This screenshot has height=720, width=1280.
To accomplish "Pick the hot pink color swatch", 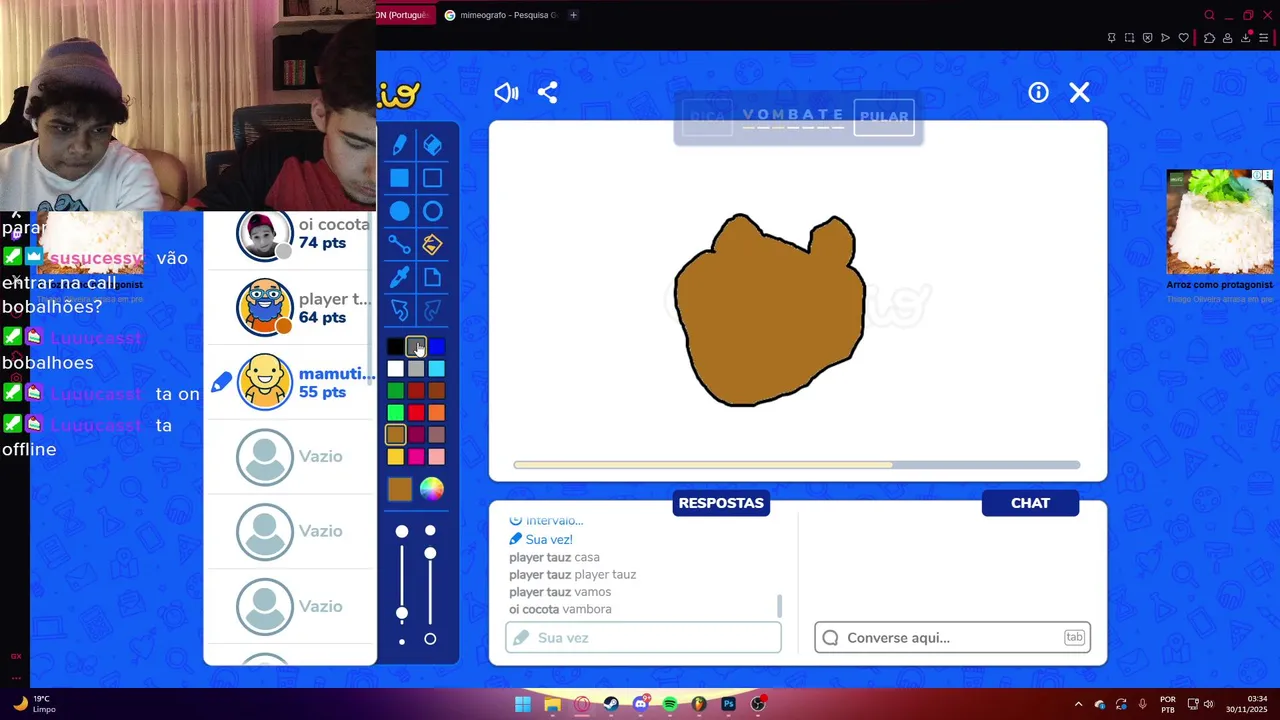I will [x=416, y=457].
